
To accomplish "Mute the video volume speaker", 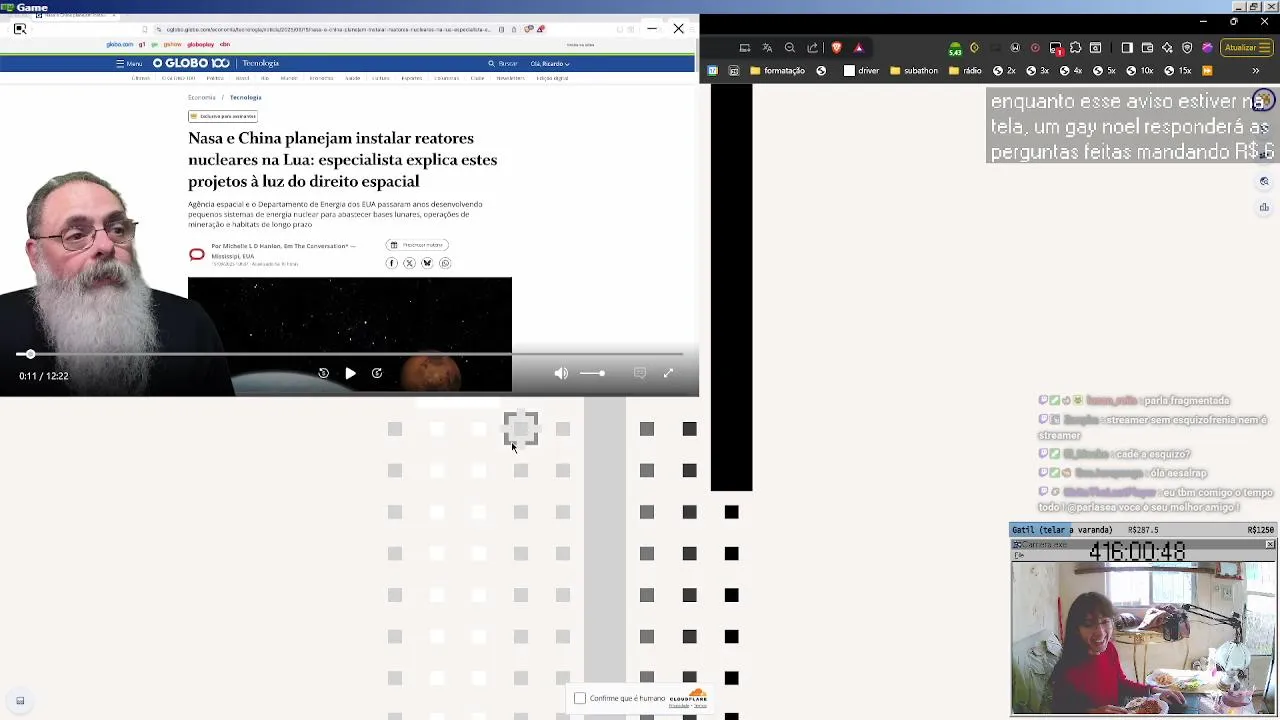I will pyautogui.click(x=561, y=373).
